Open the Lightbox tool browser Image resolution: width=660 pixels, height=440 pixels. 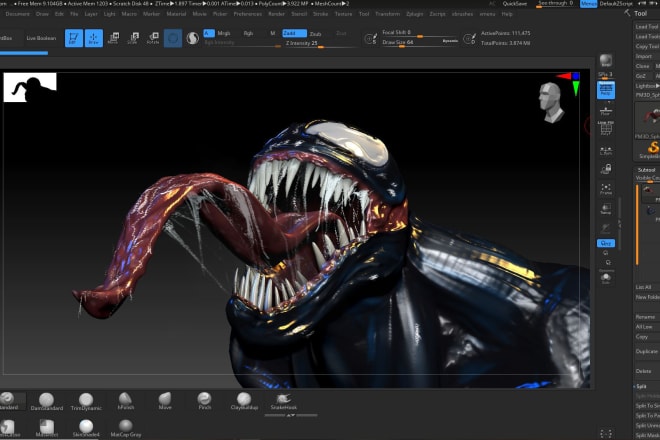click(647, 86)
